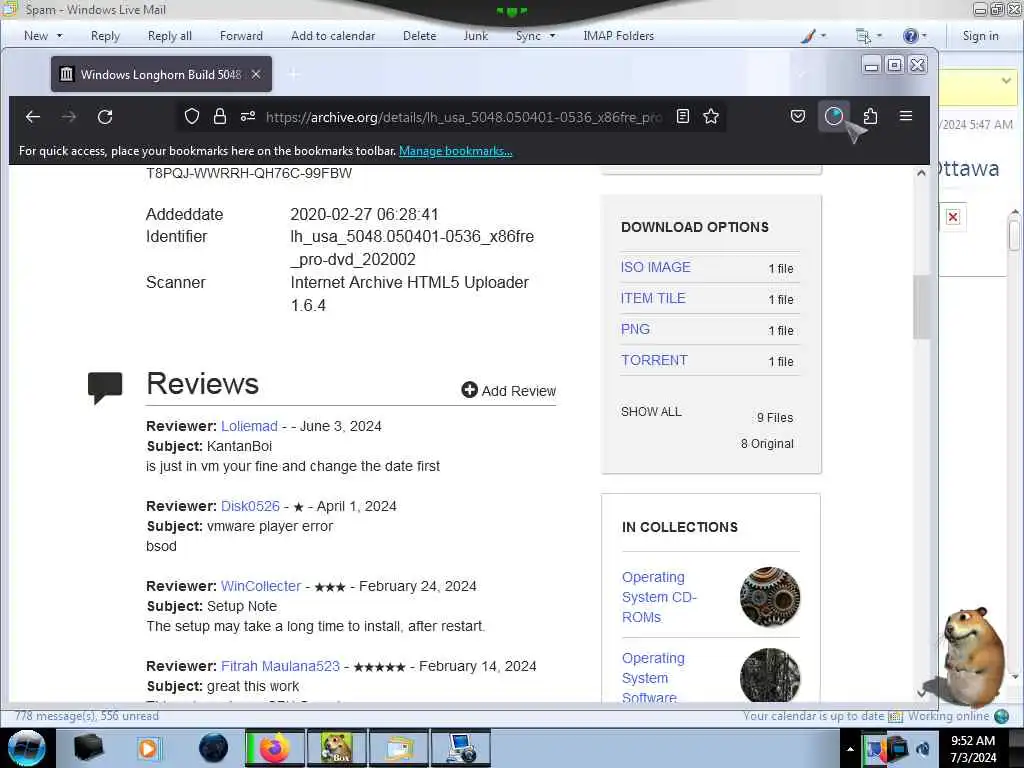Open a new Firefox tab with the plus button
1024x768 pixels.
pyautogui.click(x=294, y=74)
